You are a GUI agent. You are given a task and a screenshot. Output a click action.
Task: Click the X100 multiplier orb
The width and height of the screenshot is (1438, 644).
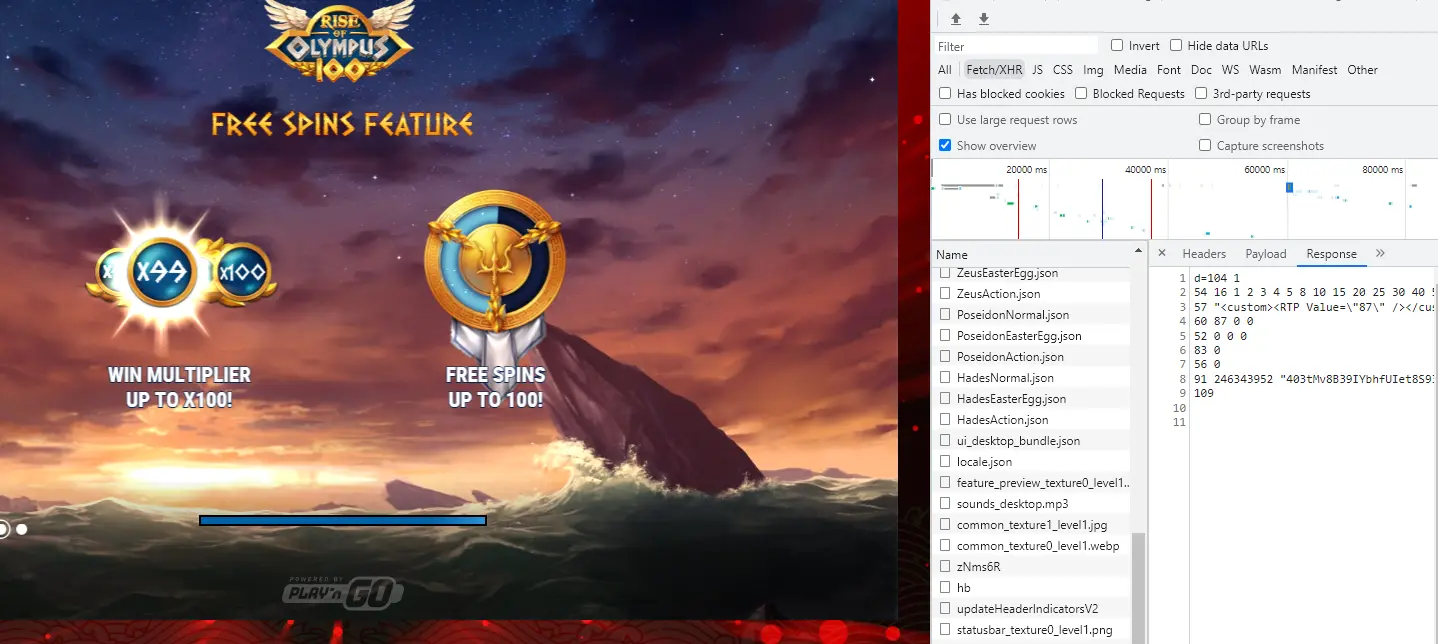(242, 272)
